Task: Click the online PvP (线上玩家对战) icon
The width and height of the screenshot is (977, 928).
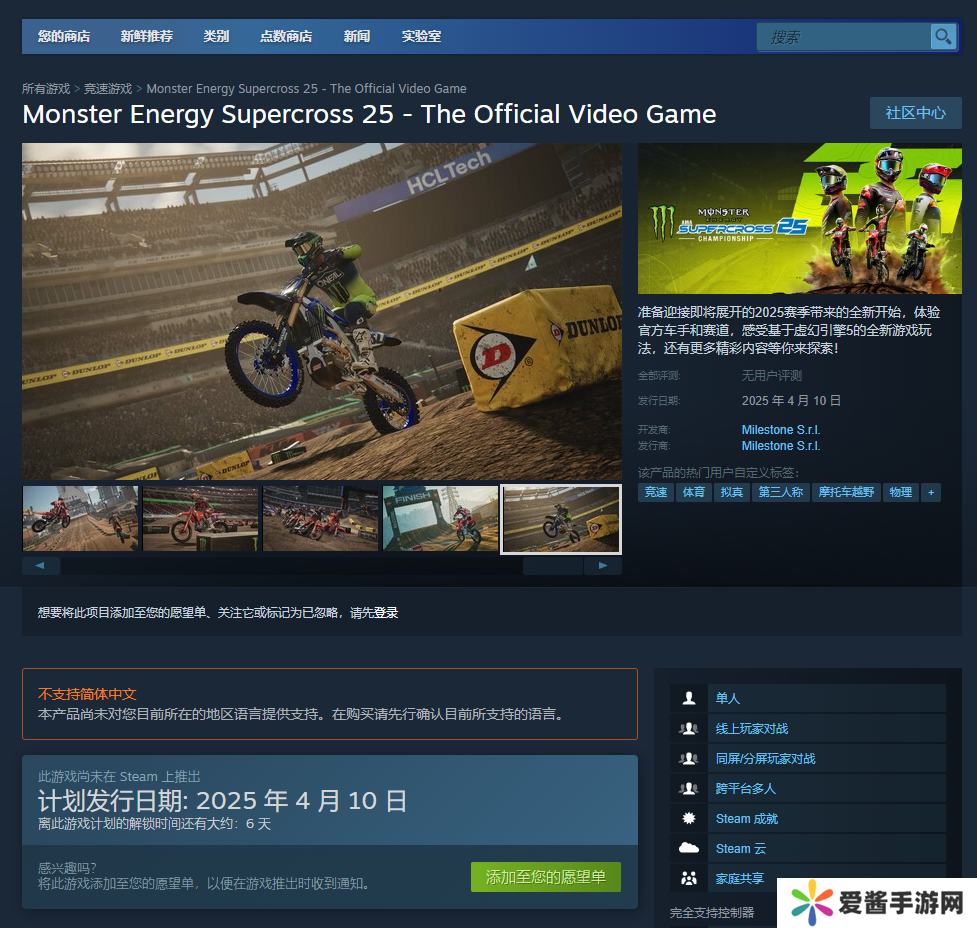Action: [x=689, y=728]
